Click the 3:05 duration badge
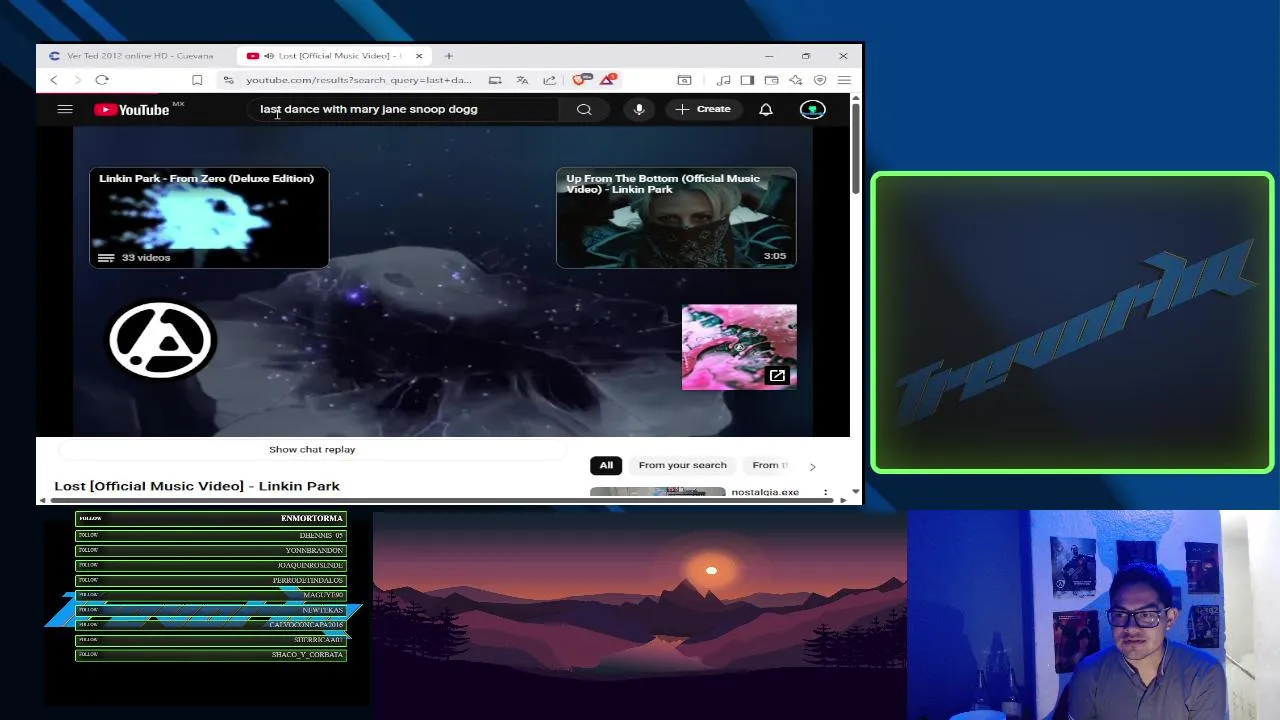The width and height of the screenshot is (1280, 720). (x=775, y=256)
